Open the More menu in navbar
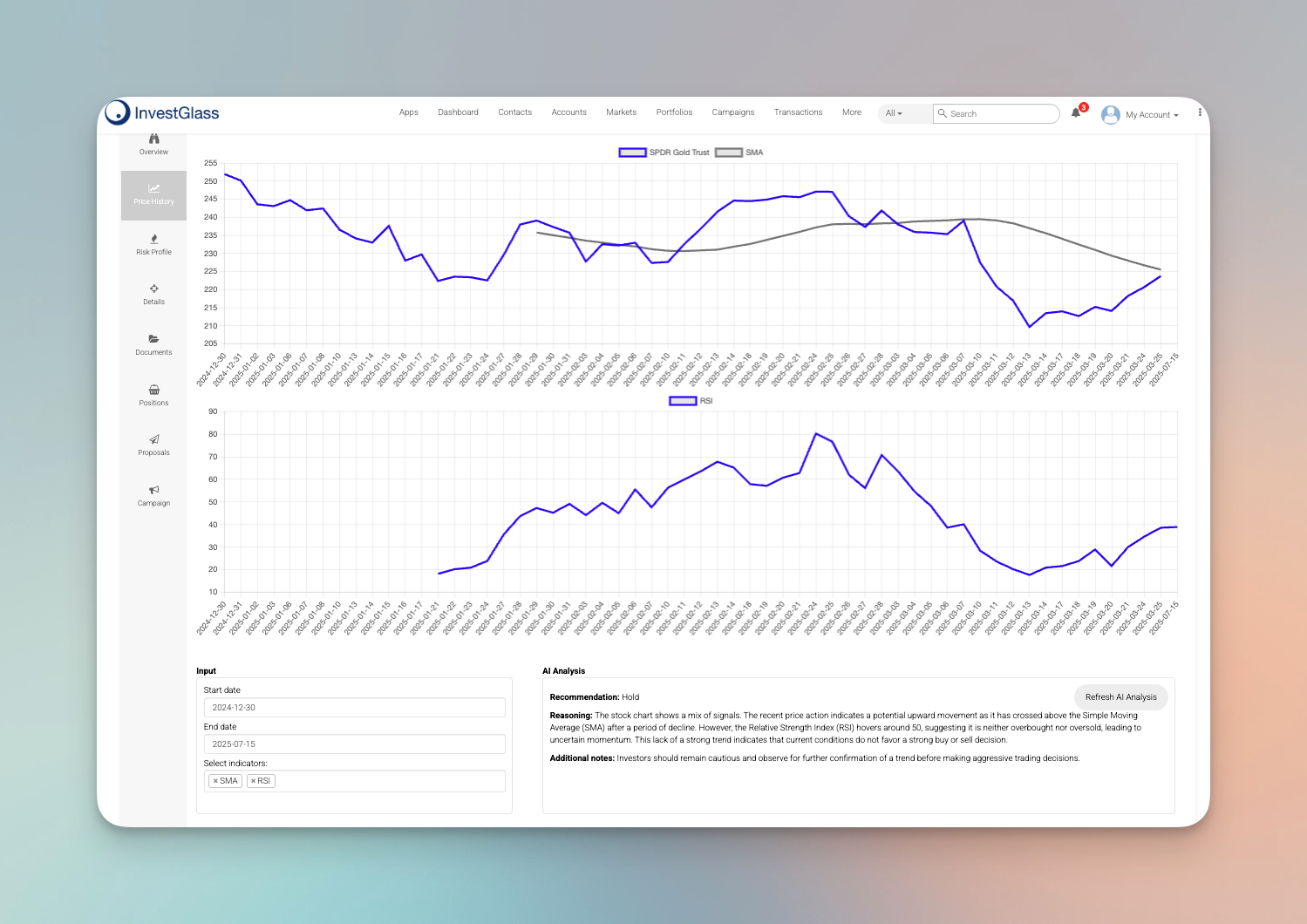Viewport: 1307px width, 924px height. coord(851,112)
